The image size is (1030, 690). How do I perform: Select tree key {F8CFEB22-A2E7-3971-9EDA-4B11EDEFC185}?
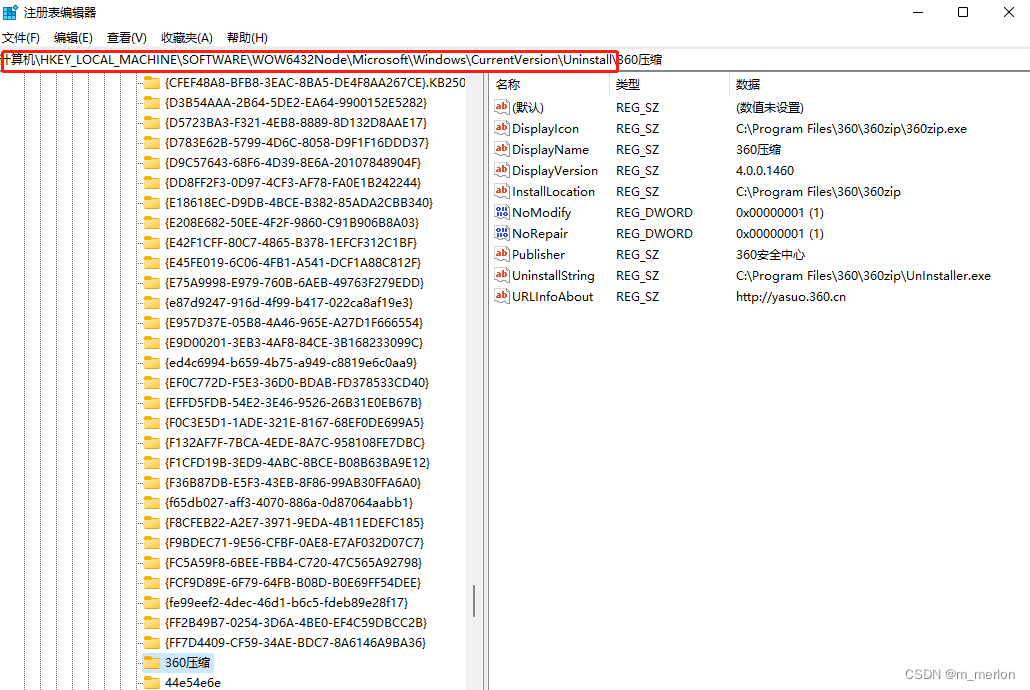tap(294, 522)
